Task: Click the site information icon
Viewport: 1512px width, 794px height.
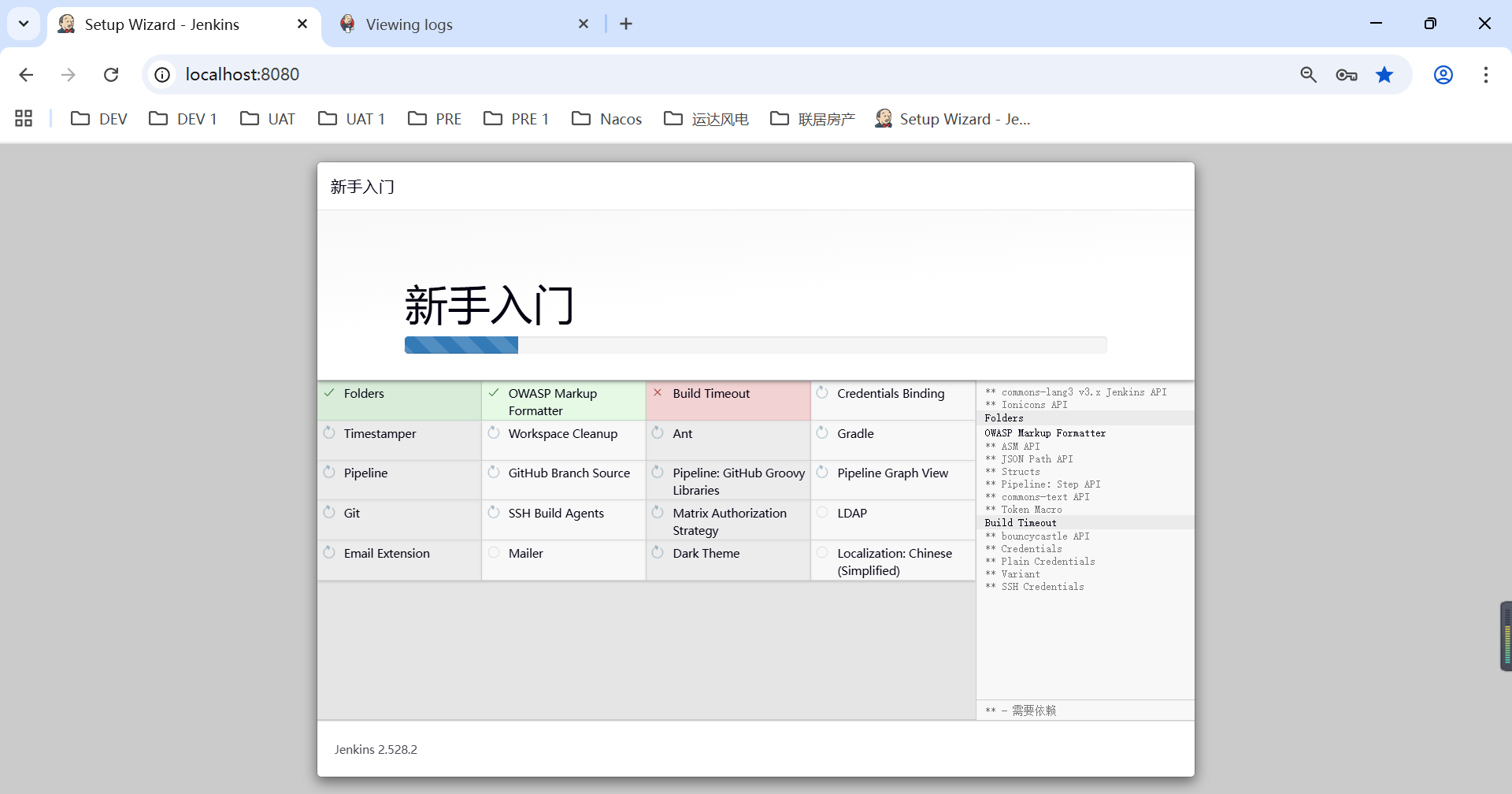Action: [x=162, y=75]
